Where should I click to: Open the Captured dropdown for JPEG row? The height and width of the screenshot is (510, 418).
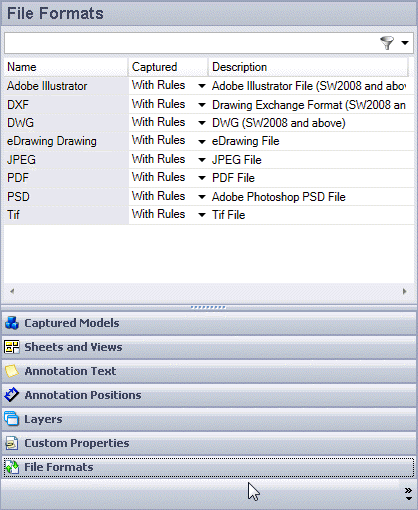(201, 160)
